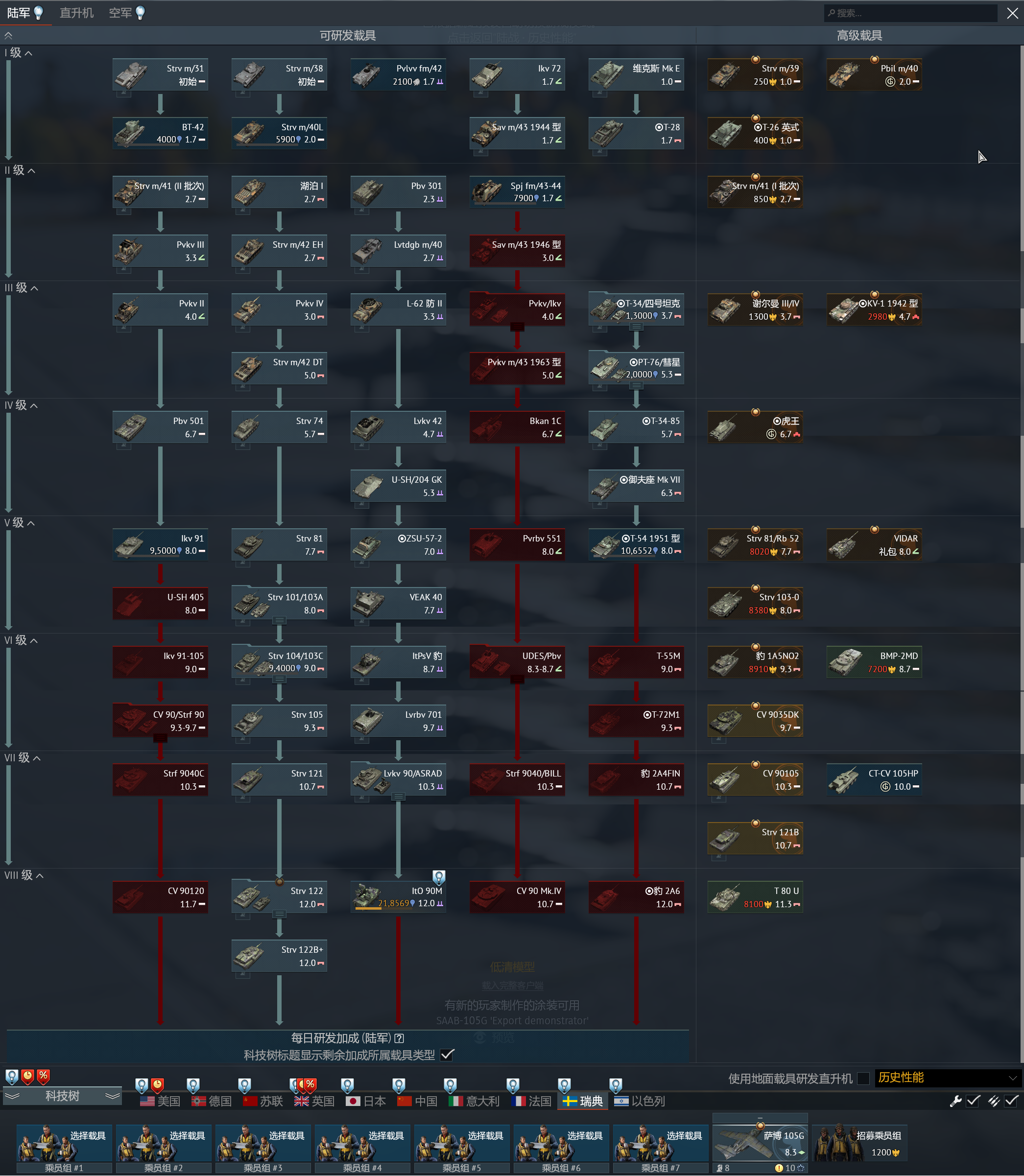
Task: Click the VIDAR gift-pack vehicle
Action: click(x=874, y=545)
